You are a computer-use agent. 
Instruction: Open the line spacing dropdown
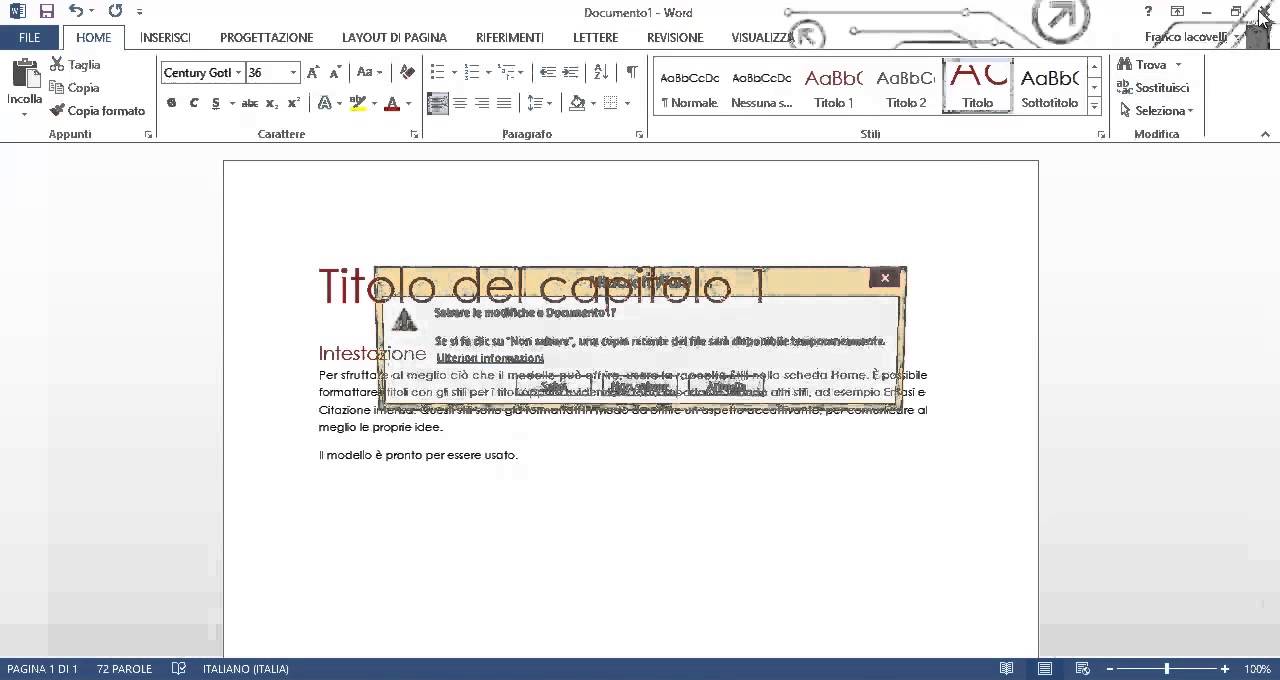tap(540, 103)
